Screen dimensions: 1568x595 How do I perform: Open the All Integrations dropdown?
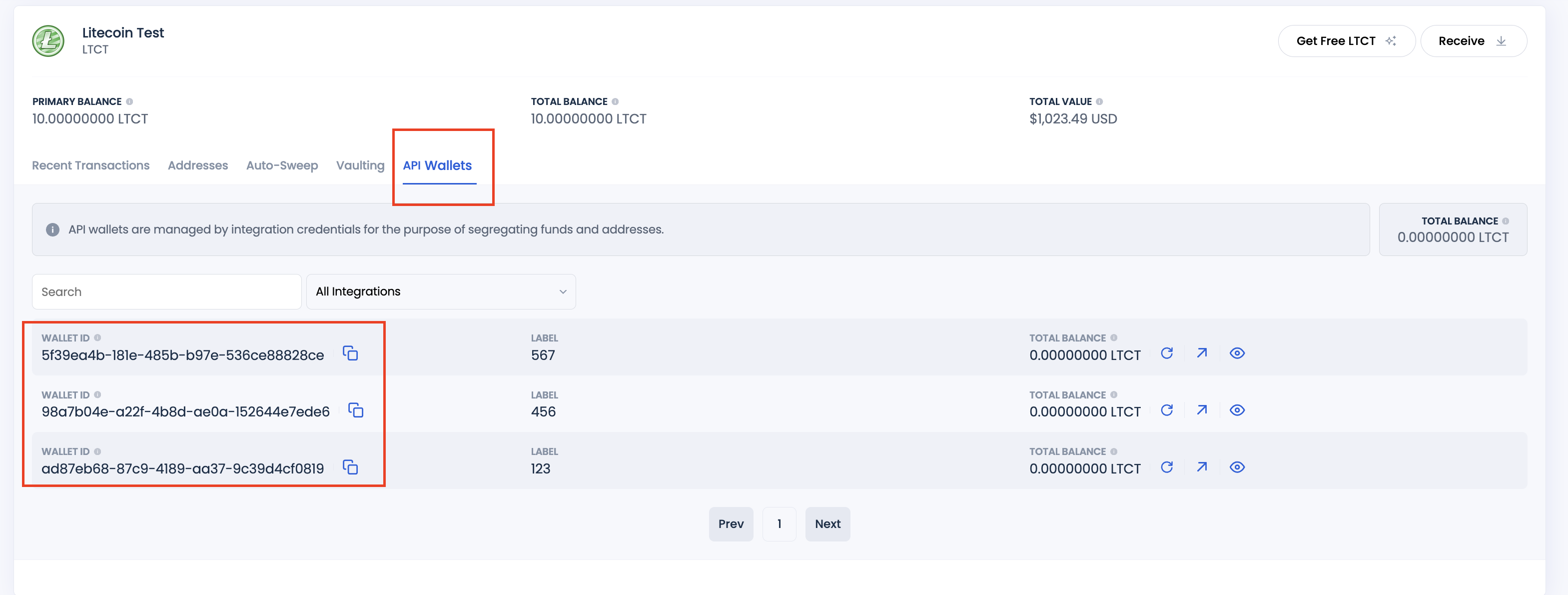click(x=441, y=291)
